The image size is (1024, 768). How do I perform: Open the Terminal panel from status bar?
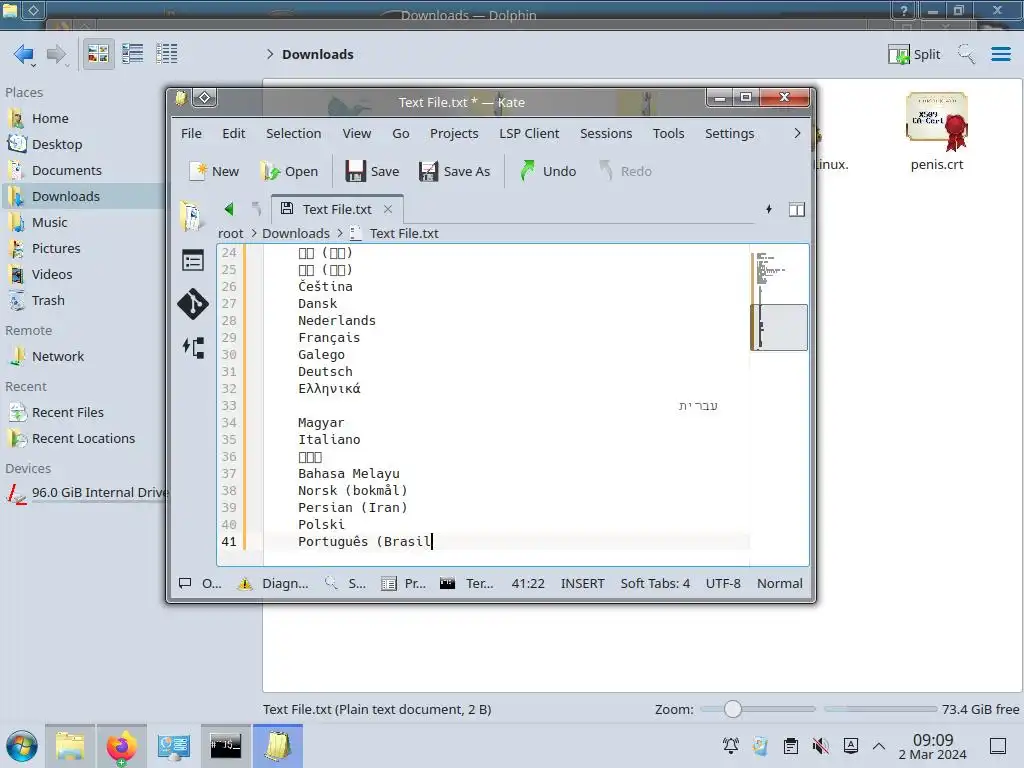[x=466, y=583]
